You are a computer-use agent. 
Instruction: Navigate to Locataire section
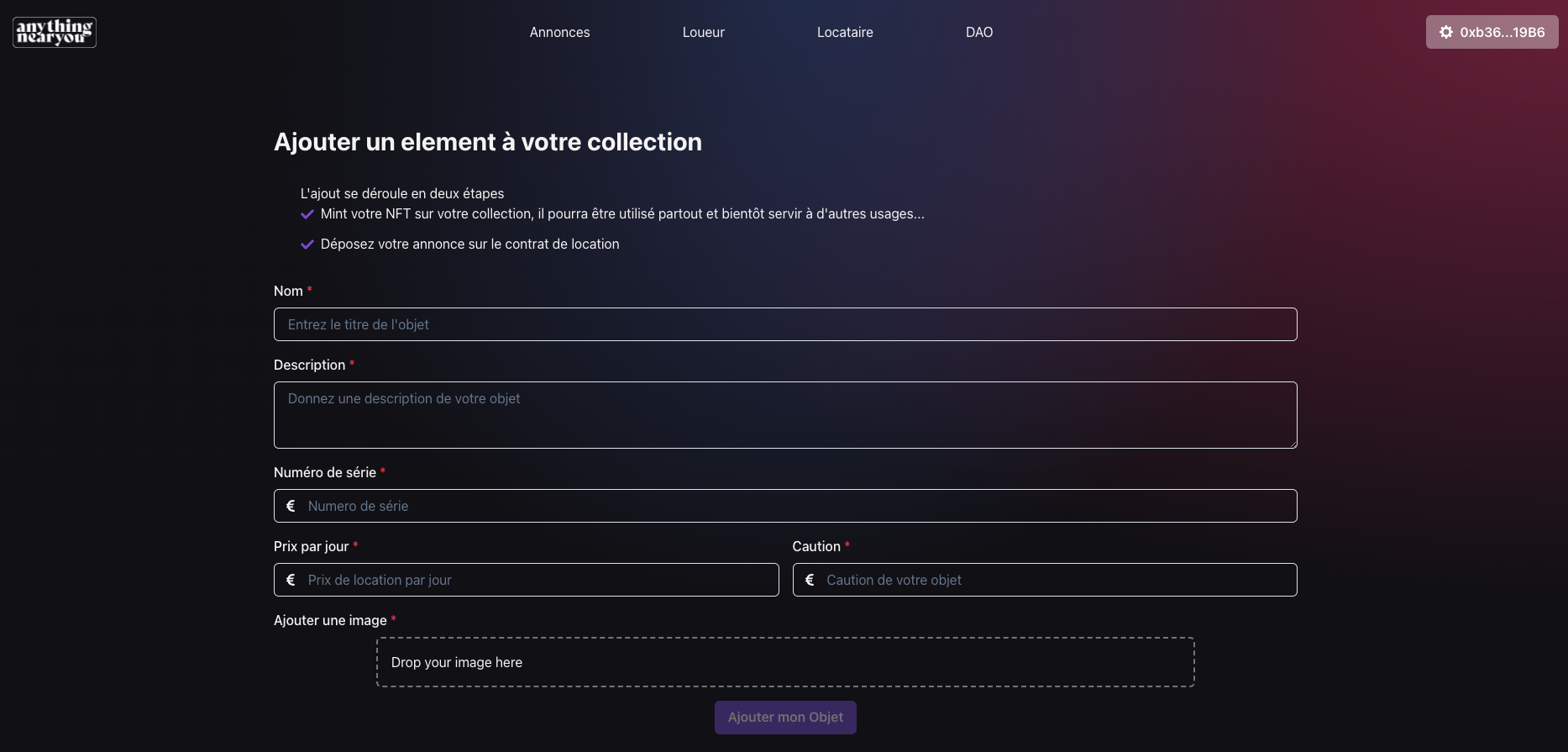coord(845,32)
